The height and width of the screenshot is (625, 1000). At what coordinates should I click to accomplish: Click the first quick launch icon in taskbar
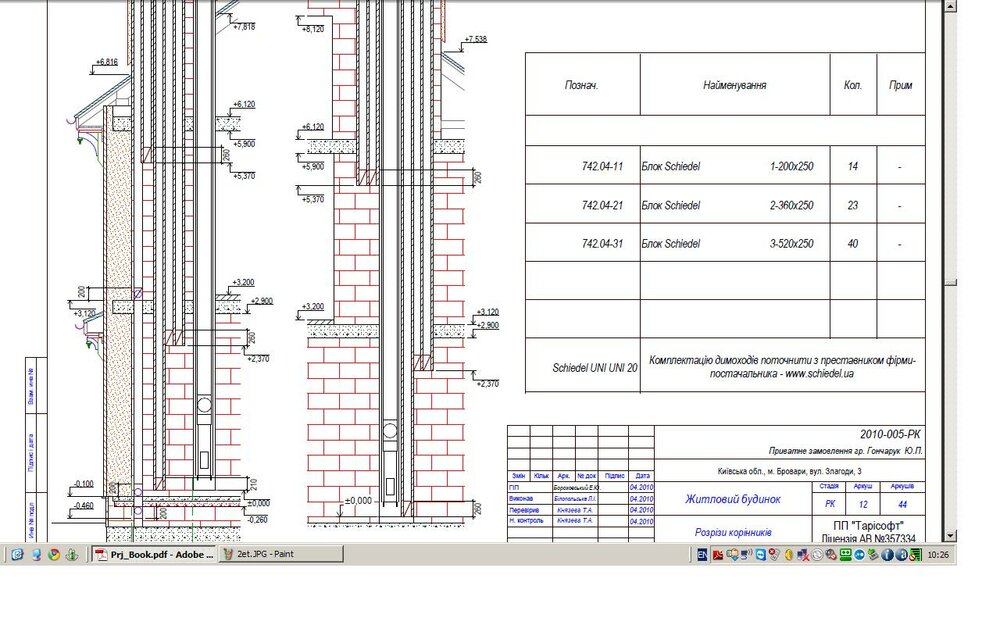pyautogui.click(x=17, y=555)
